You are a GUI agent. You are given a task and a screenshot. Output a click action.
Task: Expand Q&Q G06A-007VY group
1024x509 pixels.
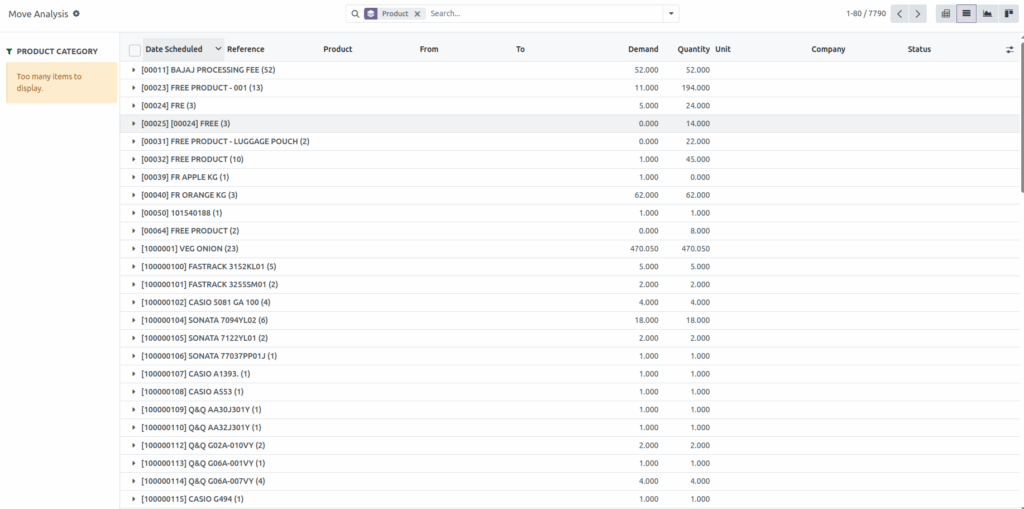[x=133, y=482]
